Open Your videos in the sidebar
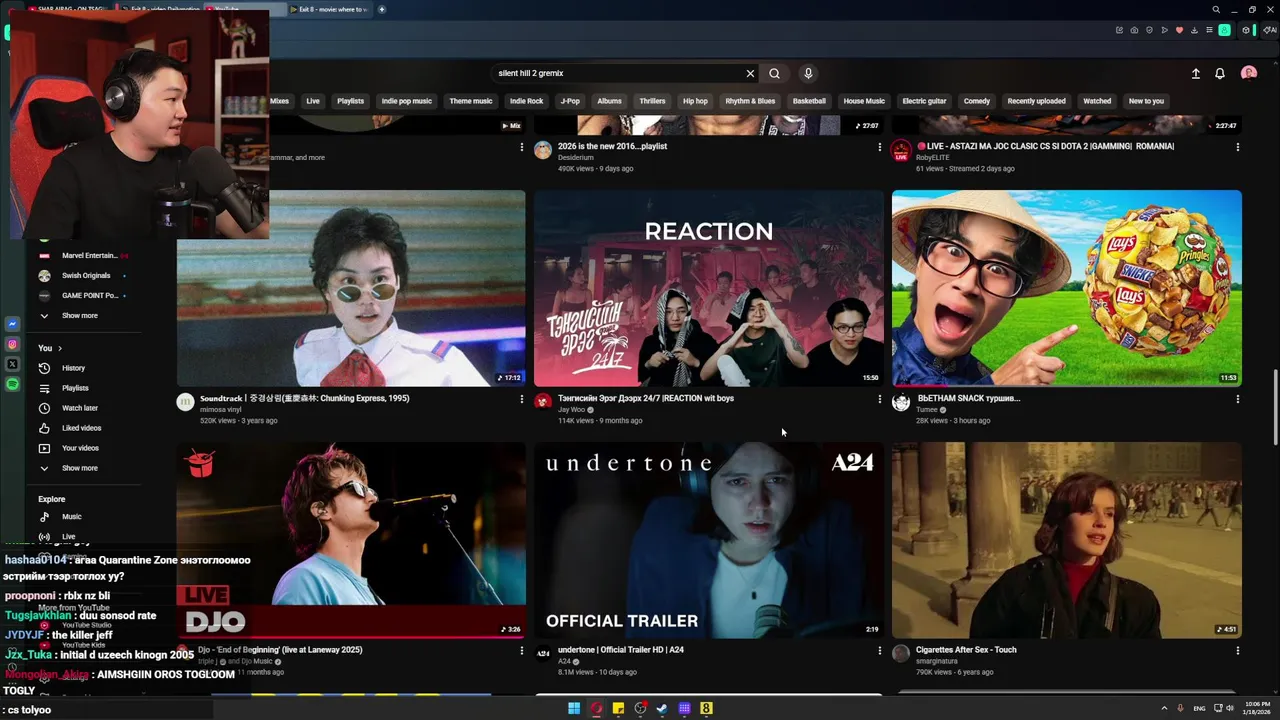The height and width of the screenshot is (720, 1280). pyautogui.click(x=80, y=448)
